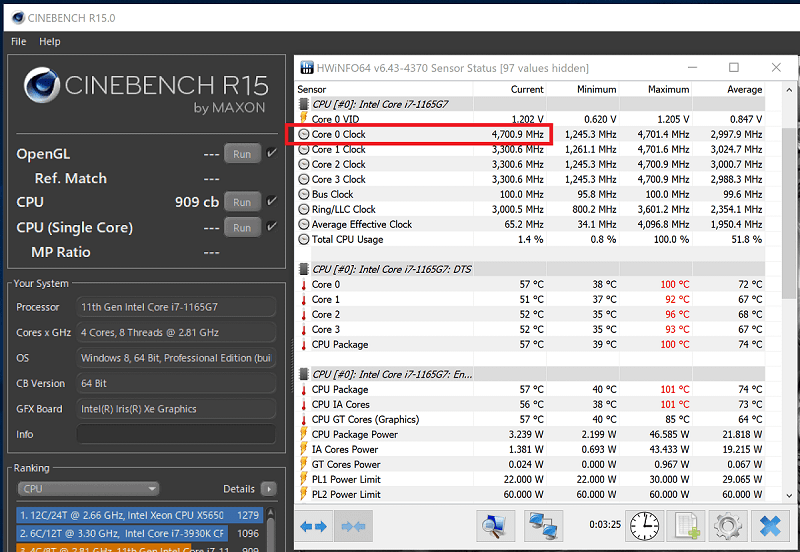Viewport: 800px width, 552px height.
Task: Click Ring/LLC Clock row clock icon
Action: [x=304, y=209]
